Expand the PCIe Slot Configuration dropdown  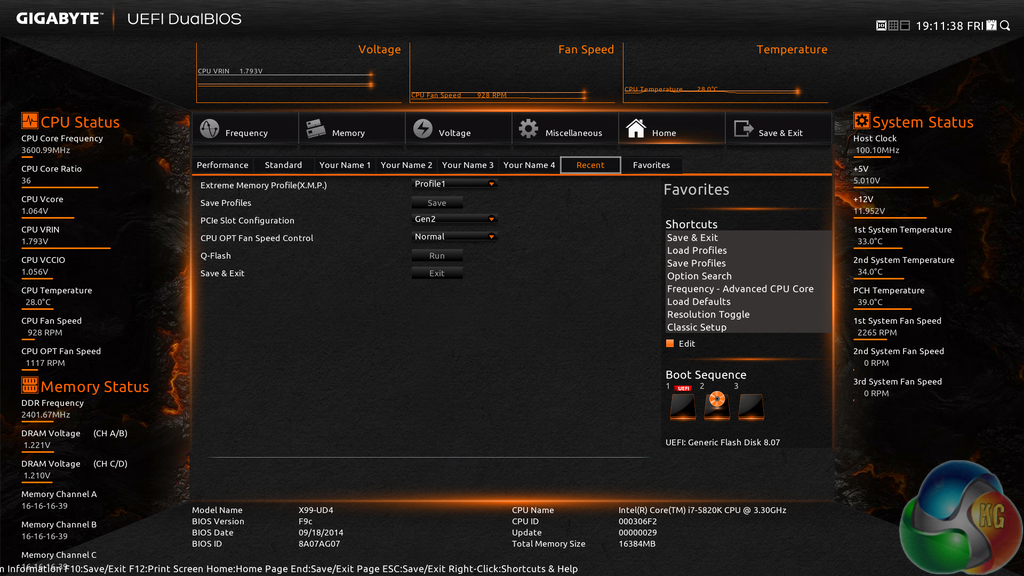(455, 219)
